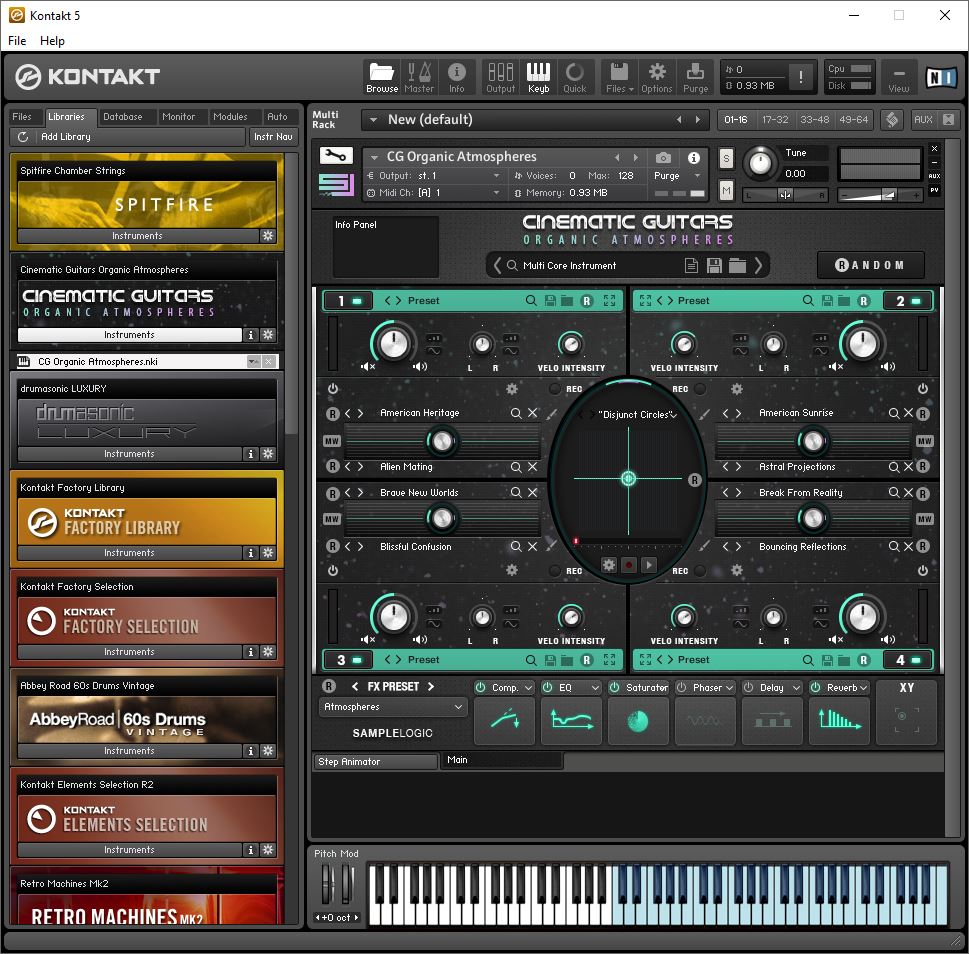969x954 pixels.
Task: Play XY pad motion
Action: 649,565
